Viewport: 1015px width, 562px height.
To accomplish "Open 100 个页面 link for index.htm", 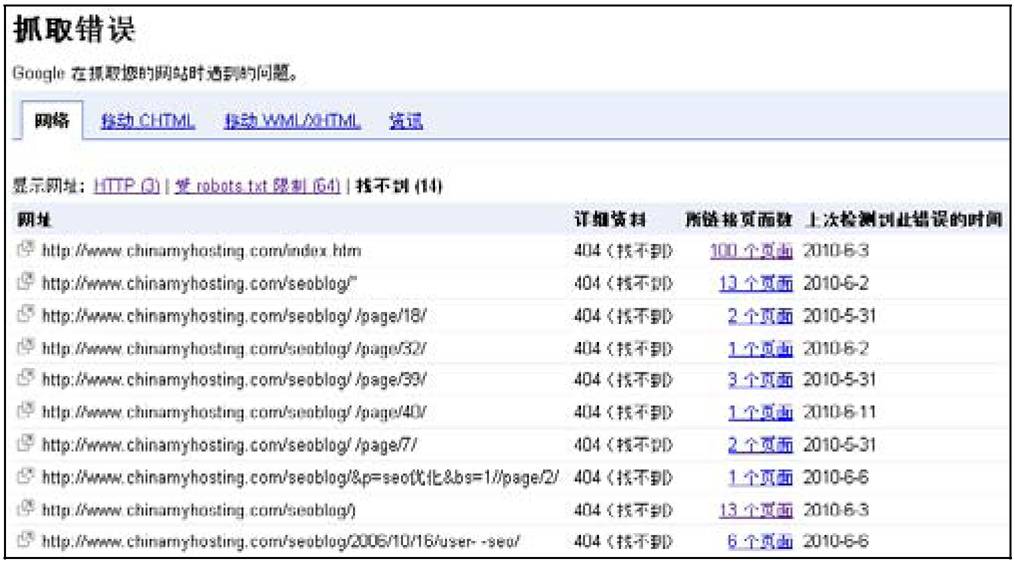I will (x=751, y=251).
